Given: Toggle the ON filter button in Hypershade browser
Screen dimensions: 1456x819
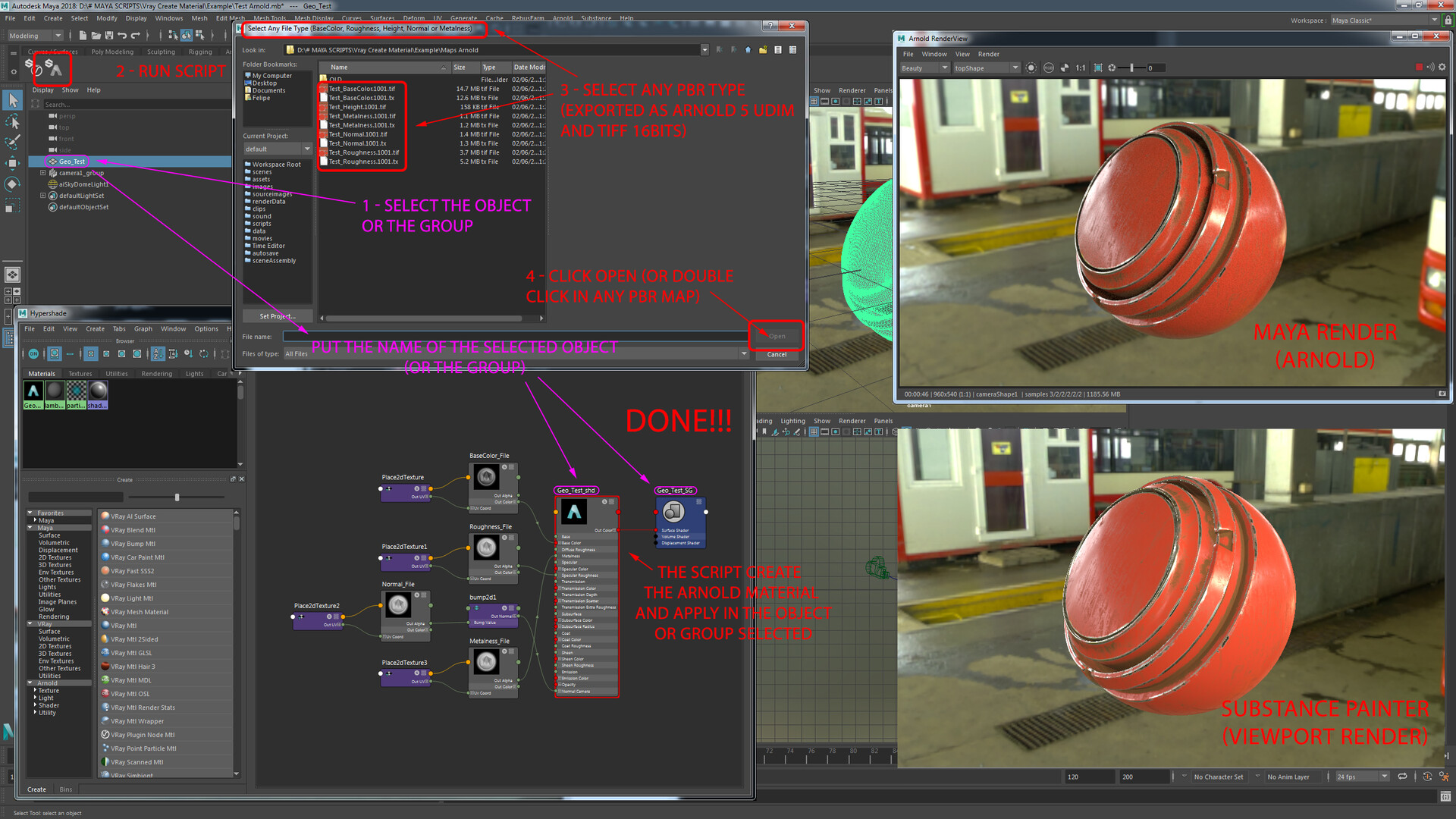Looking at the screenshot, I should click(x=33, y=353).
